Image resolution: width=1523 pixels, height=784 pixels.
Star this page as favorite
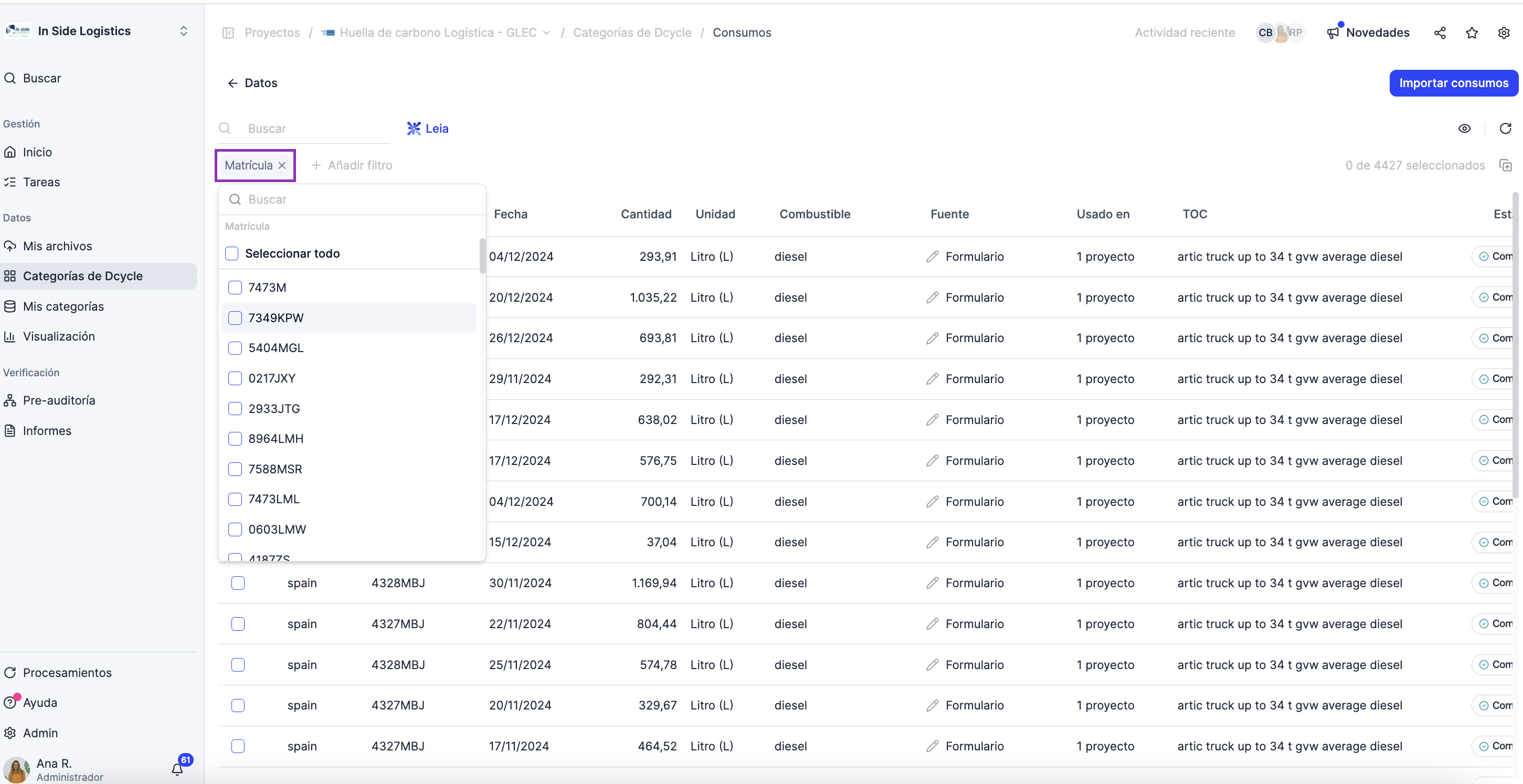click(x=1472, y=33)
